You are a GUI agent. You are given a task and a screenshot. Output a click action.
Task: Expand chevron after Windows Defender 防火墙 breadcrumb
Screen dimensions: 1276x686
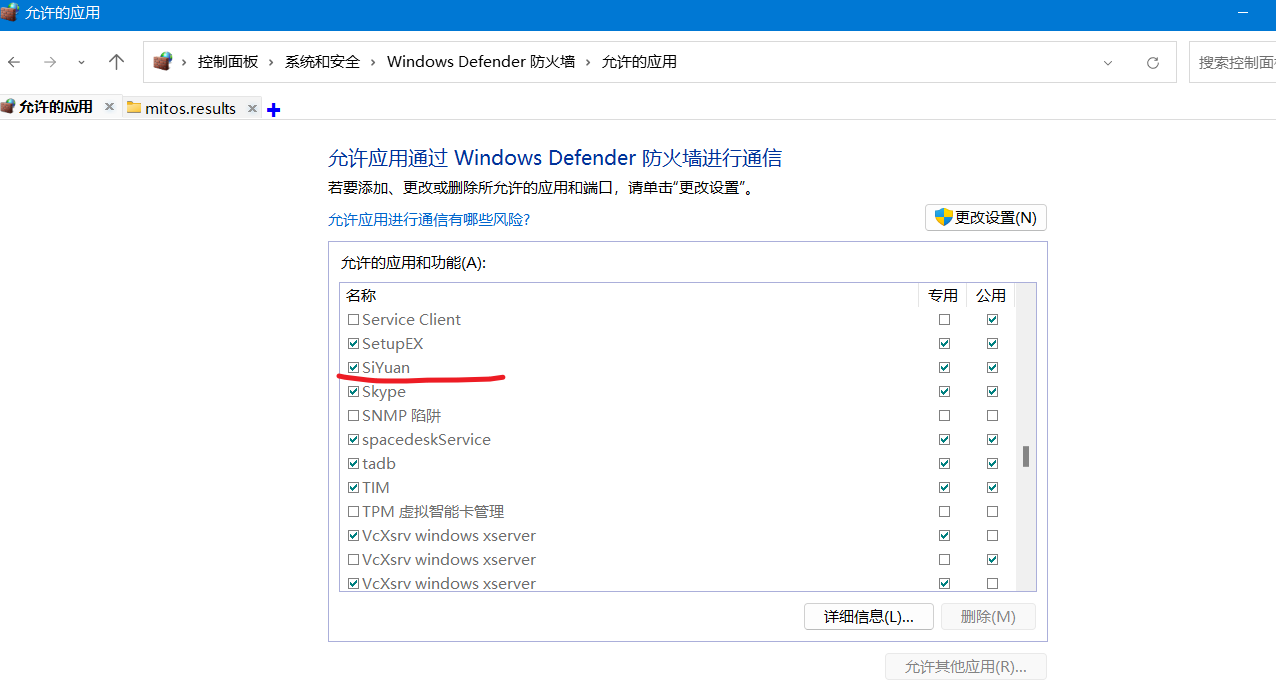point(588,62)
